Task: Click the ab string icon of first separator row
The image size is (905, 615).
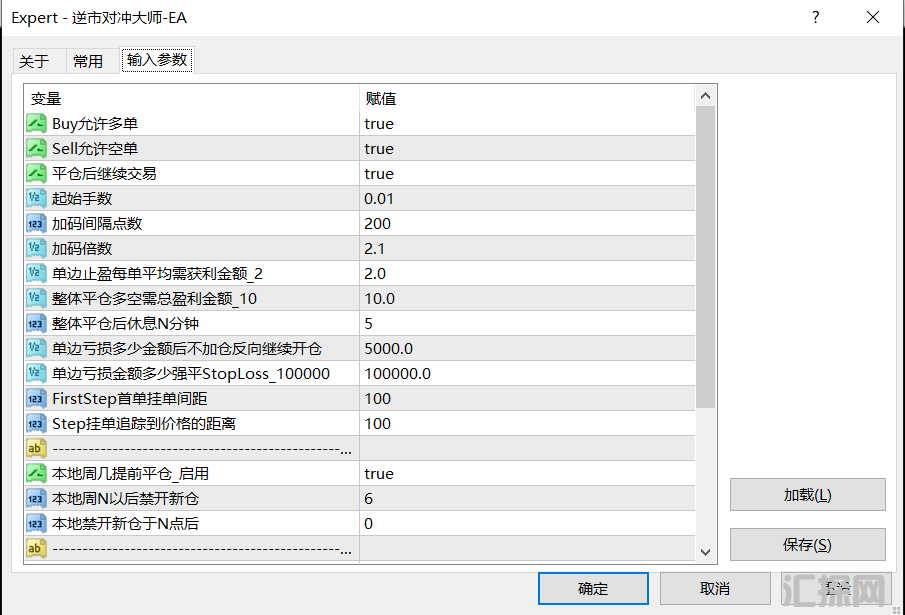Action: coord(37,449)
